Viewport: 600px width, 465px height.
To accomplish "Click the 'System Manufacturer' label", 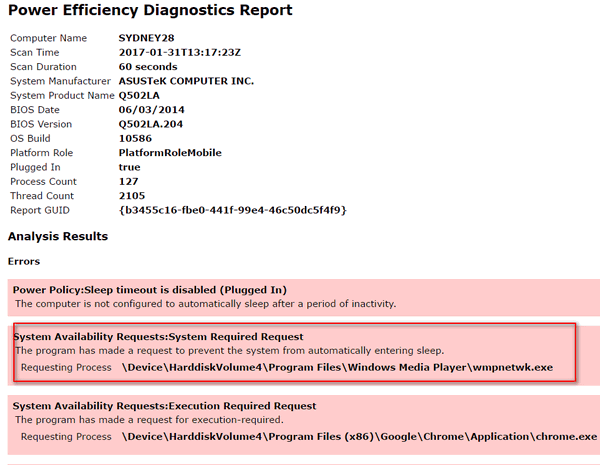I will coord(60,81).
